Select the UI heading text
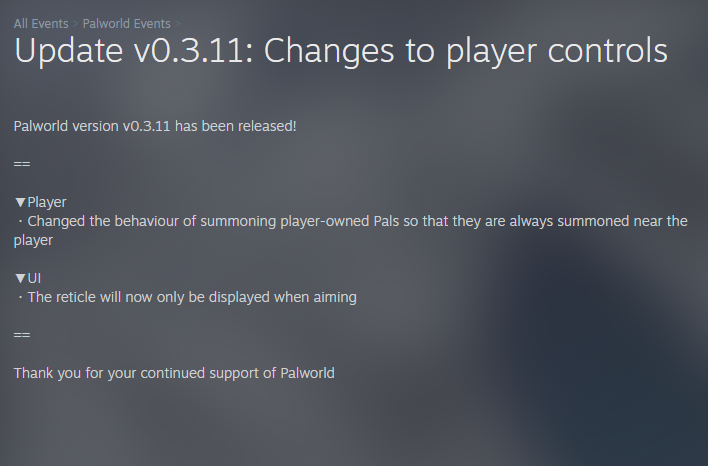The height and width of the screenshot is (466, 708). pos(35,277)
